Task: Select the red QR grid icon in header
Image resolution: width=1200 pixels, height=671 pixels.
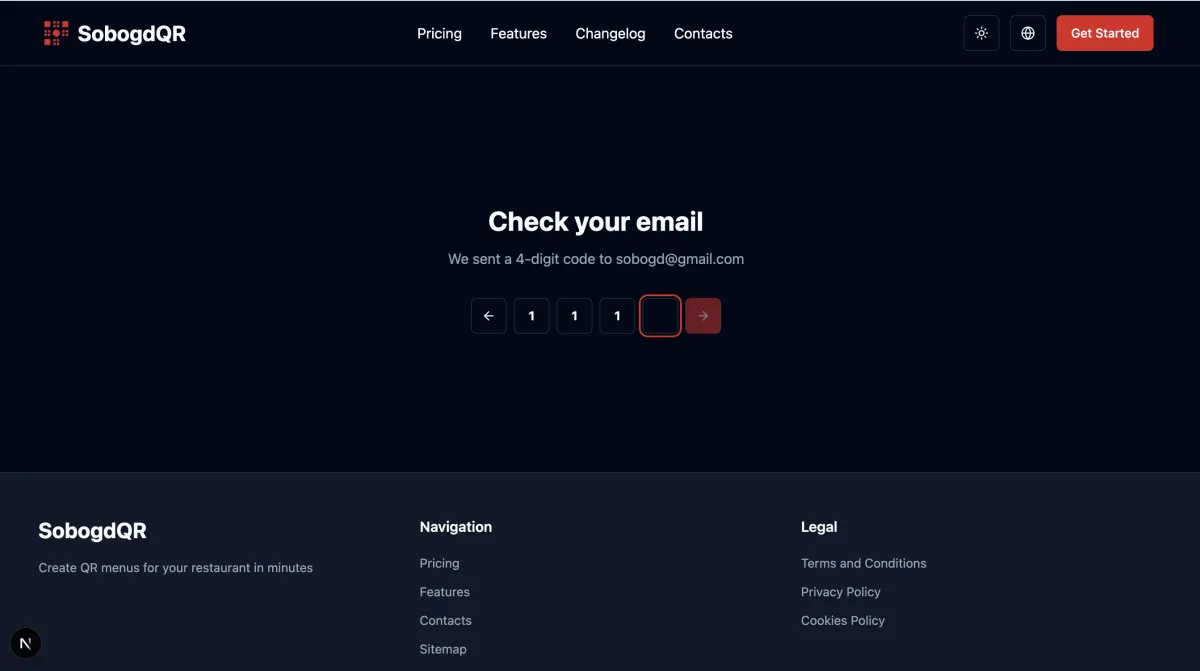Action: point(55,32)
